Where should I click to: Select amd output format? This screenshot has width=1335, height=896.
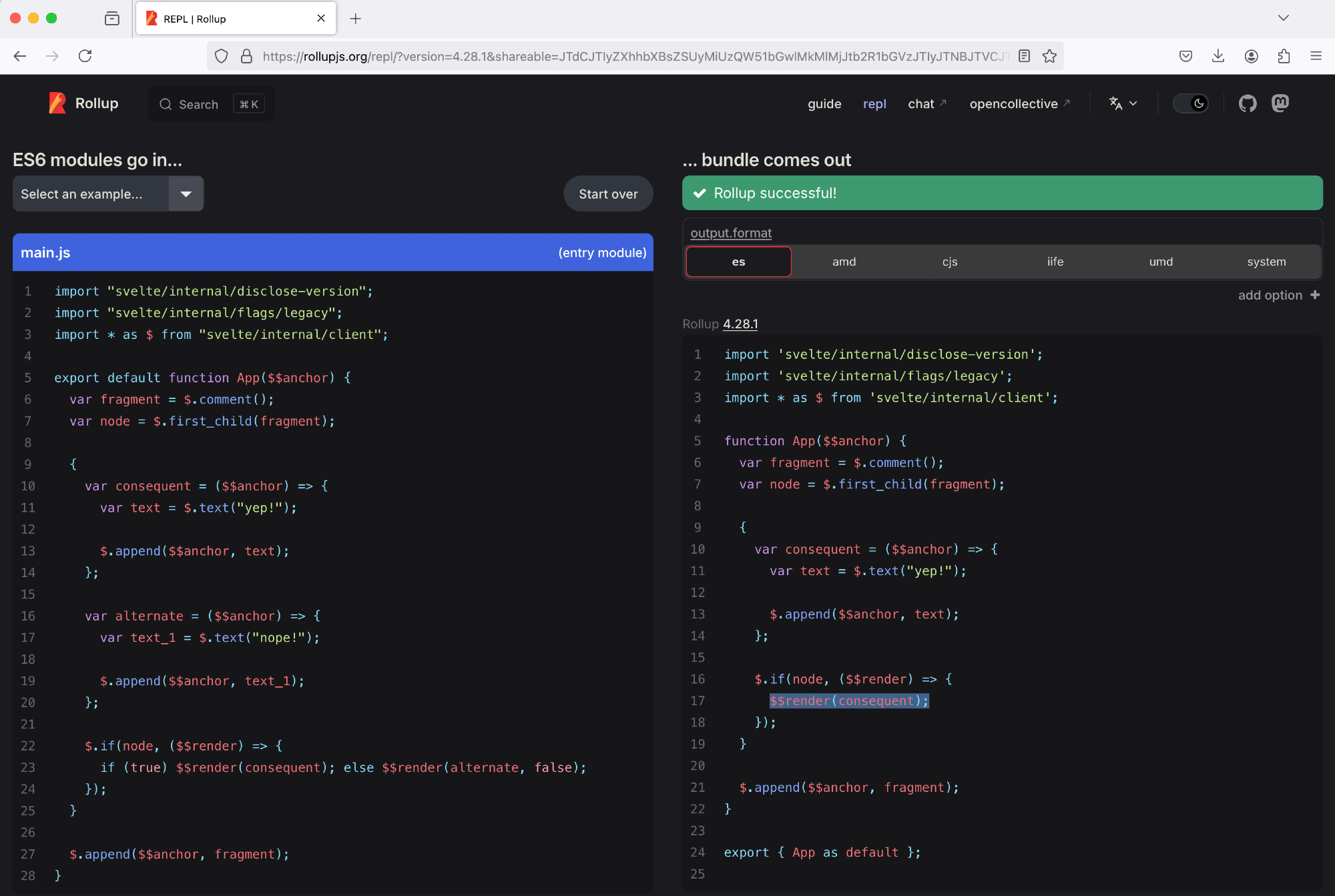click(844, 262)
